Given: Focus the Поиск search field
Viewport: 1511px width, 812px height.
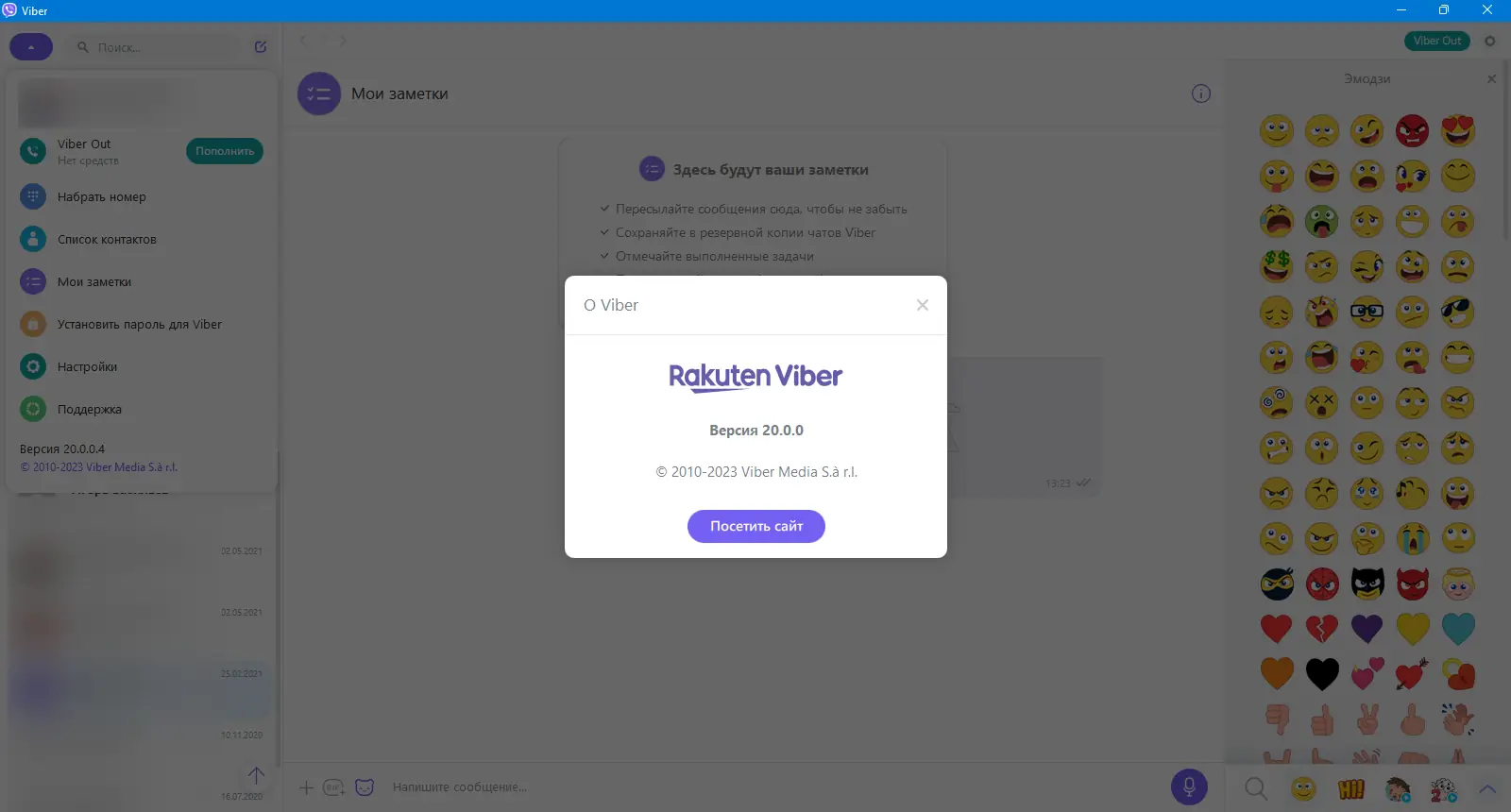Looking at the screenshot, I should click(156, 47).
